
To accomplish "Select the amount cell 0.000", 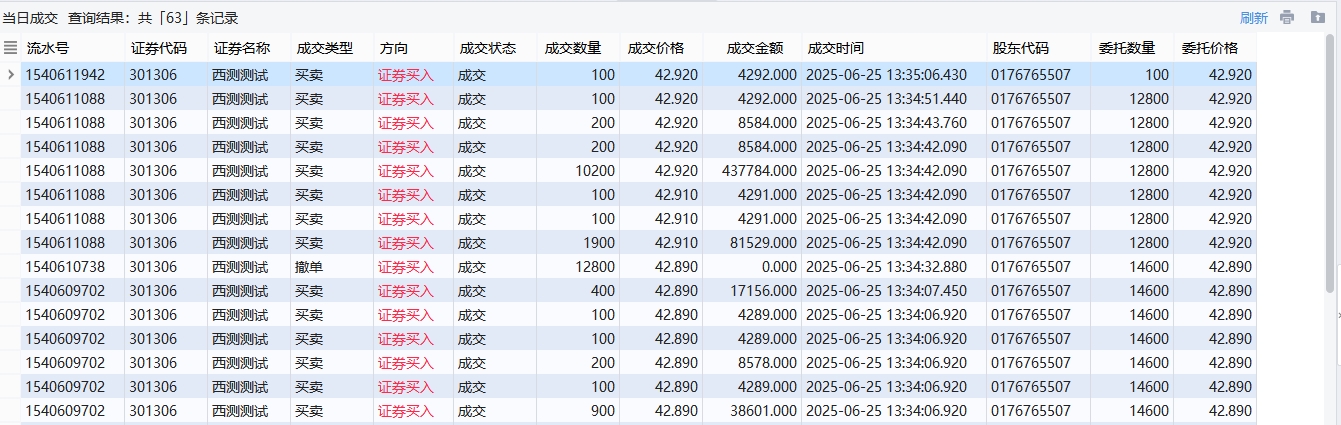I will click(x=779, y=267).
